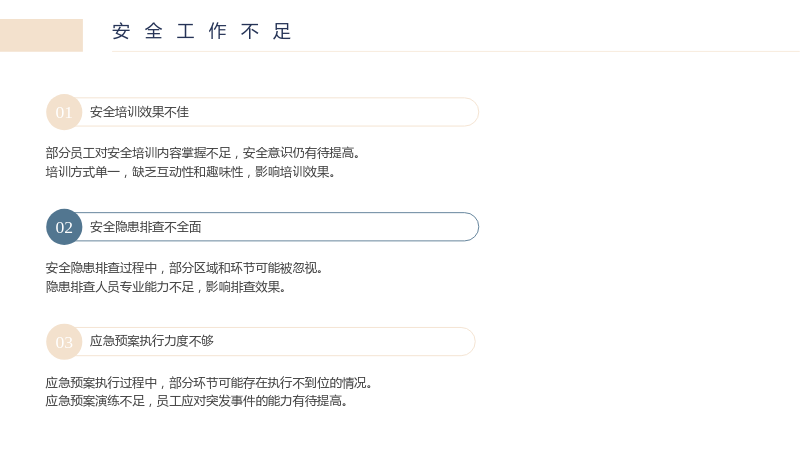800x450 pixels.
Task: Click the slide title 安全工作不足
Action: (202, 32)
